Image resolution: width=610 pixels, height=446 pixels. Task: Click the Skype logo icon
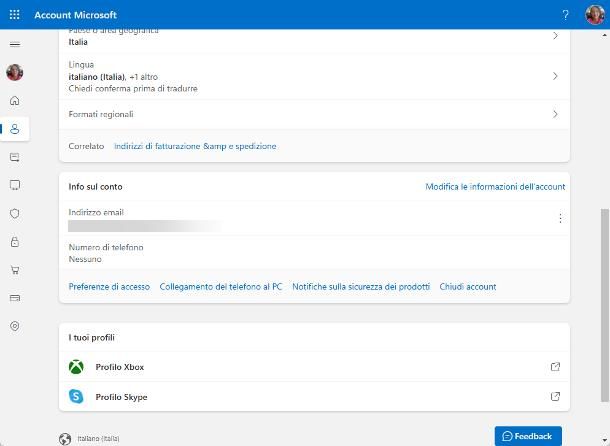click(x=76, y=397)
